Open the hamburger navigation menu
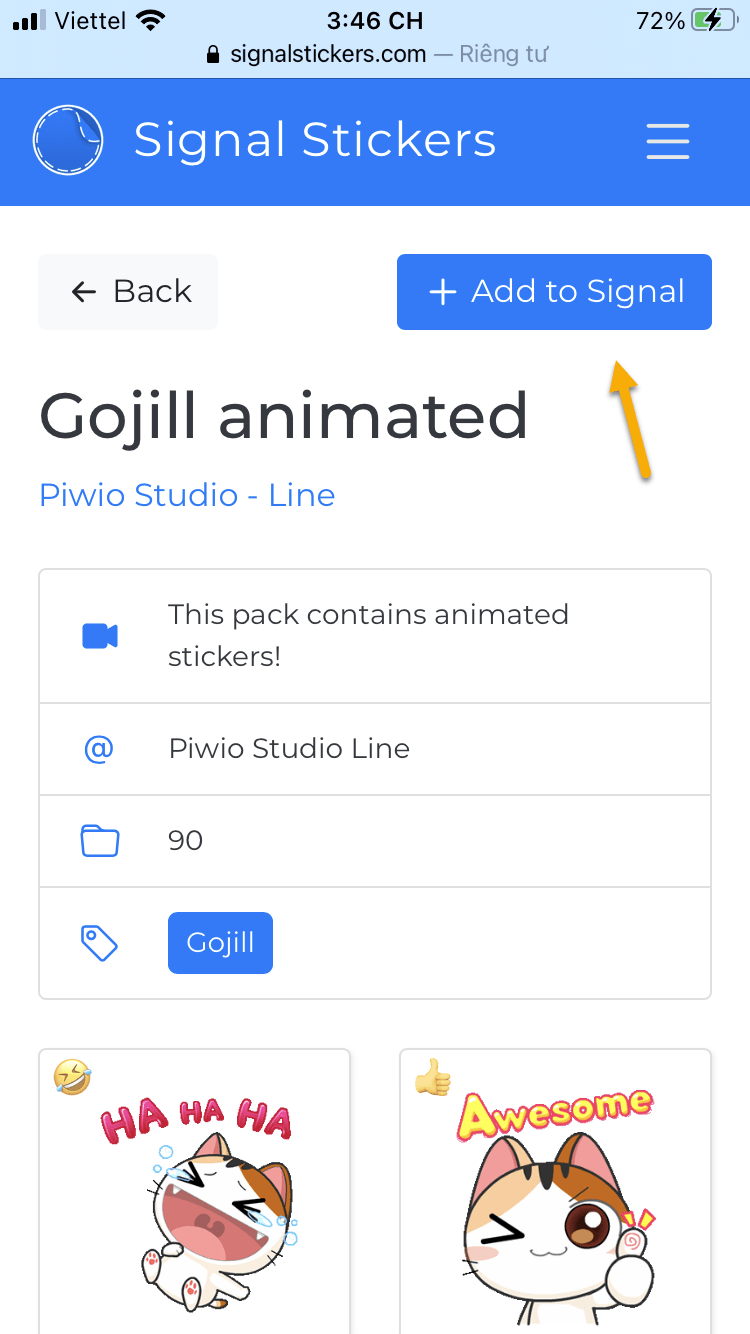Screen dimensions: 750x1334 point(667,141)
